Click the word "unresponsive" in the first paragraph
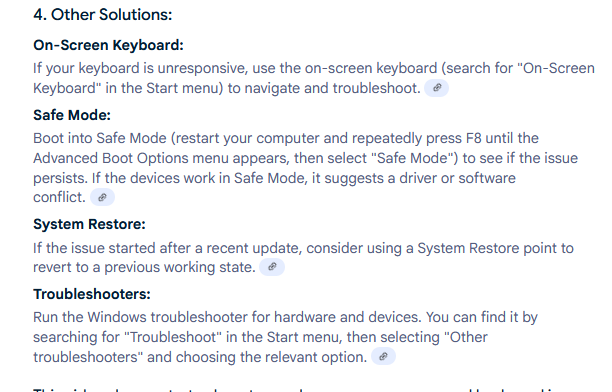 pos(202,68)
